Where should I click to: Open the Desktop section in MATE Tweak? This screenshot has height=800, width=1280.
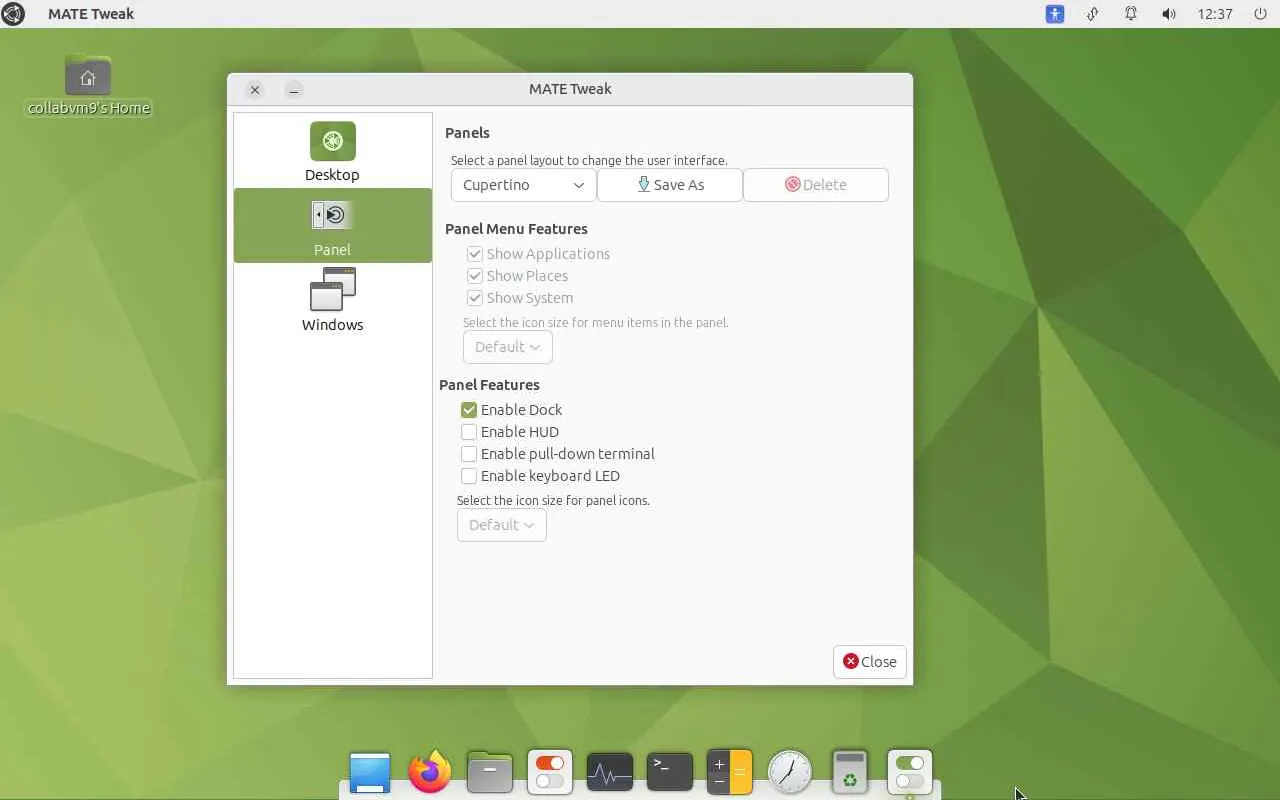click(x=332, y=151)
